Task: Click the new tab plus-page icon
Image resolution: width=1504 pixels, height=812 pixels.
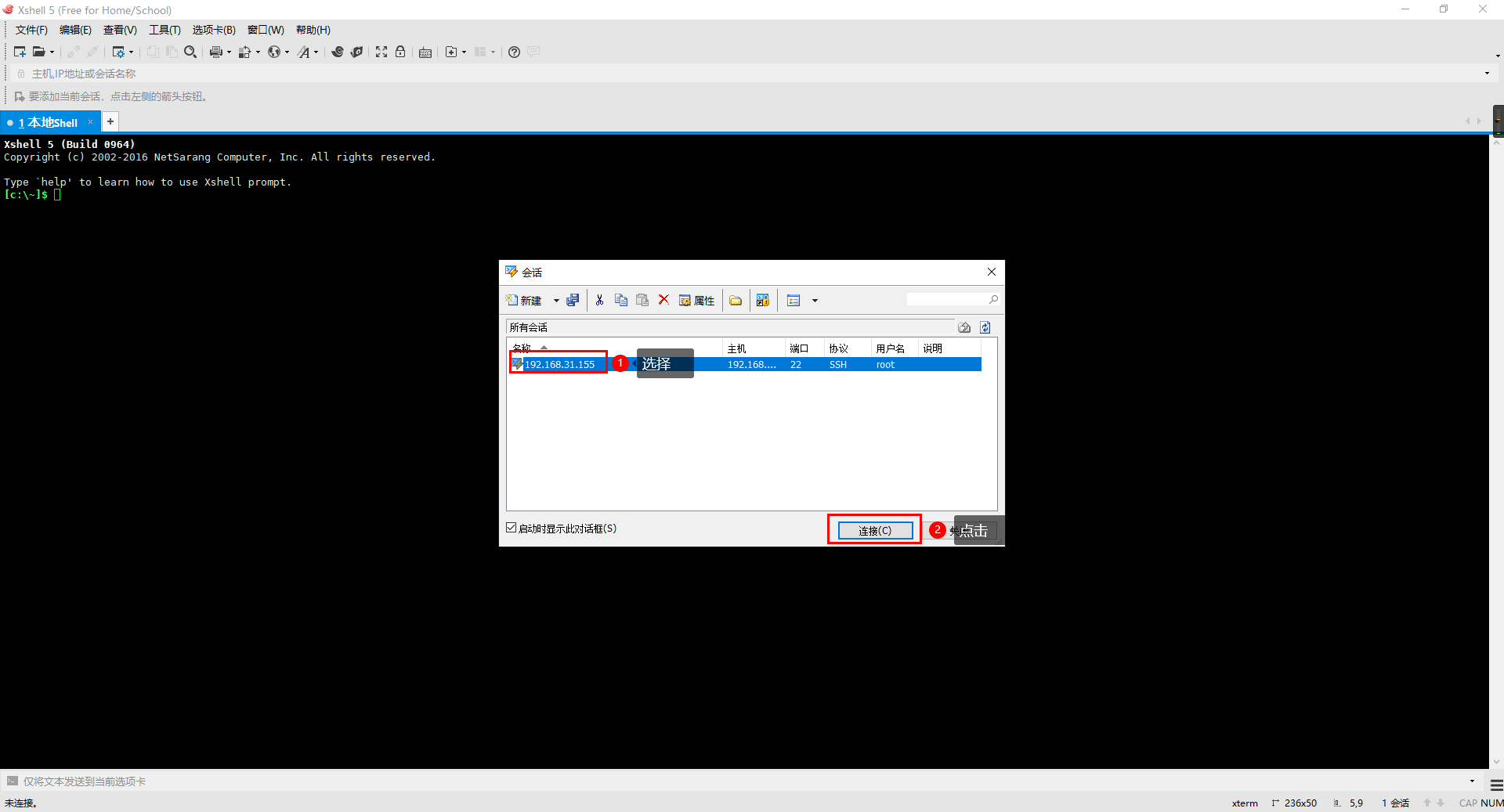Action: tap(450, 52)
